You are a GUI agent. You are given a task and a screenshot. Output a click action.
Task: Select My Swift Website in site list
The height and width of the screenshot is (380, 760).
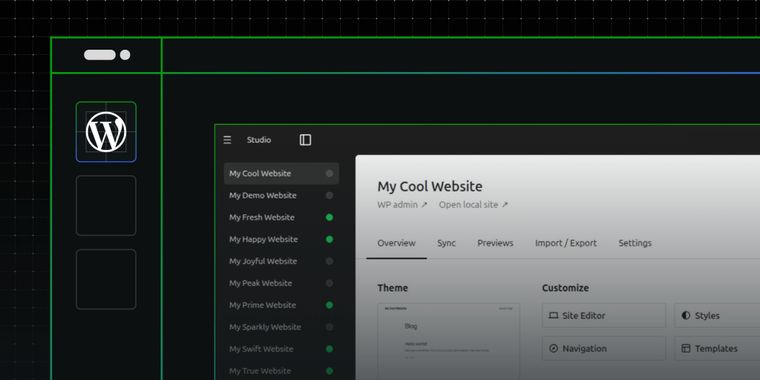pyautogui.click(x=281, y=348)
